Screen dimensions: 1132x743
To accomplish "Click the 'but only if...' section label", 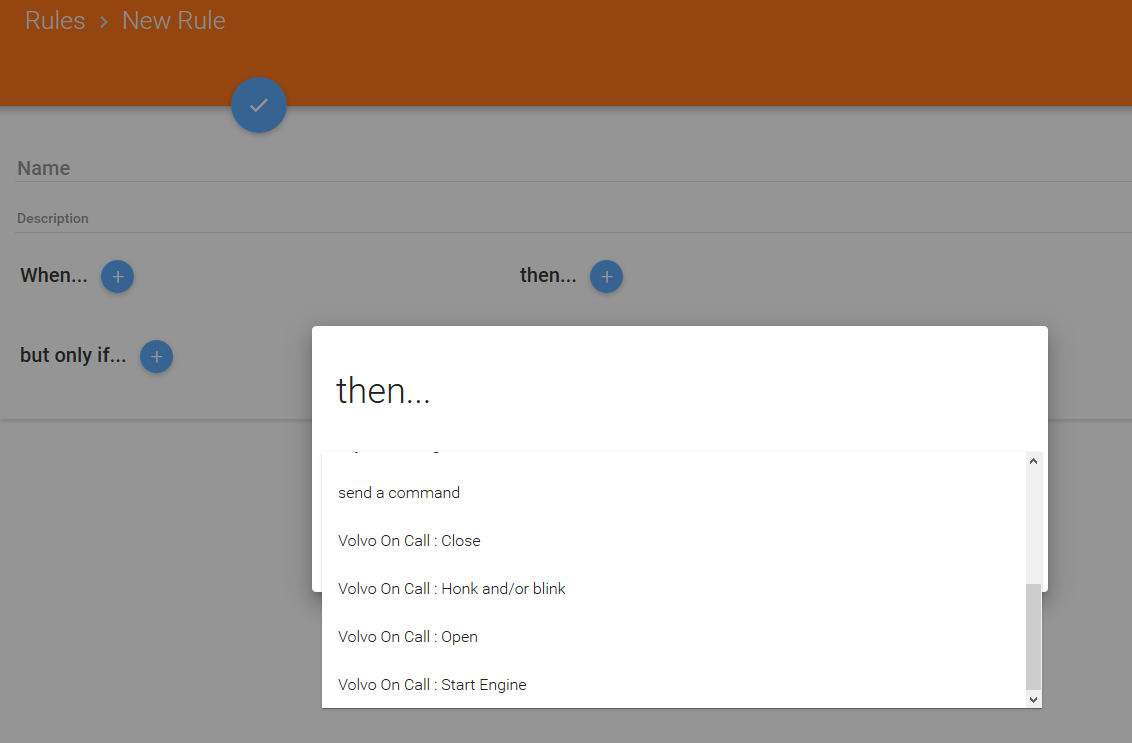I will click(72, 355).
